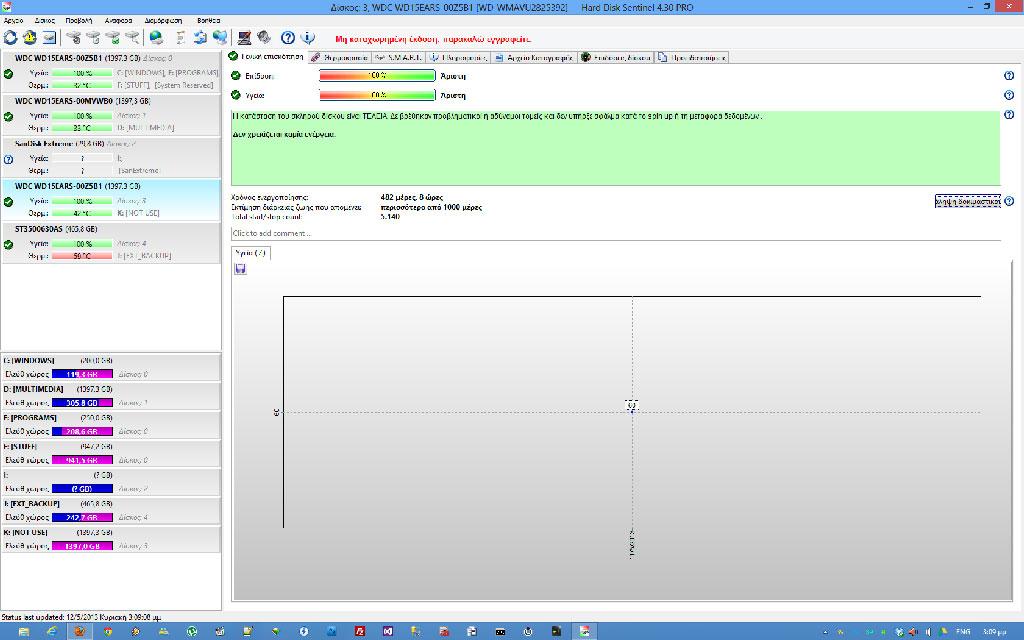The width and height of the screenshot is (1024, 640).
Task: Click the envelope send-report toolbar icon
Action: pos(50,38)
